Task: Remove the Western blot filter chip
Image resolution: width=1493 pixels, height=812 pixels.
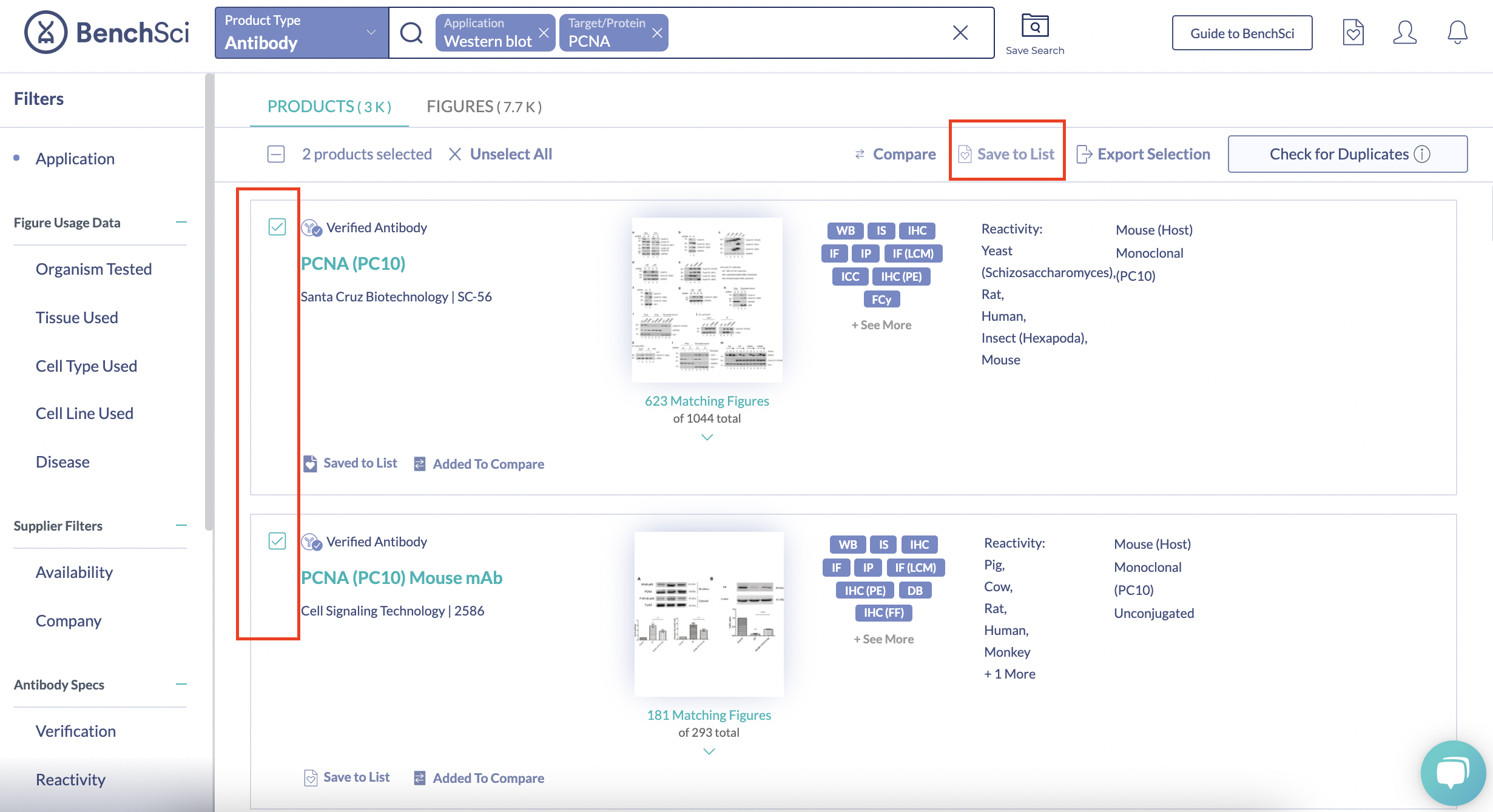Action: (544, 33)
